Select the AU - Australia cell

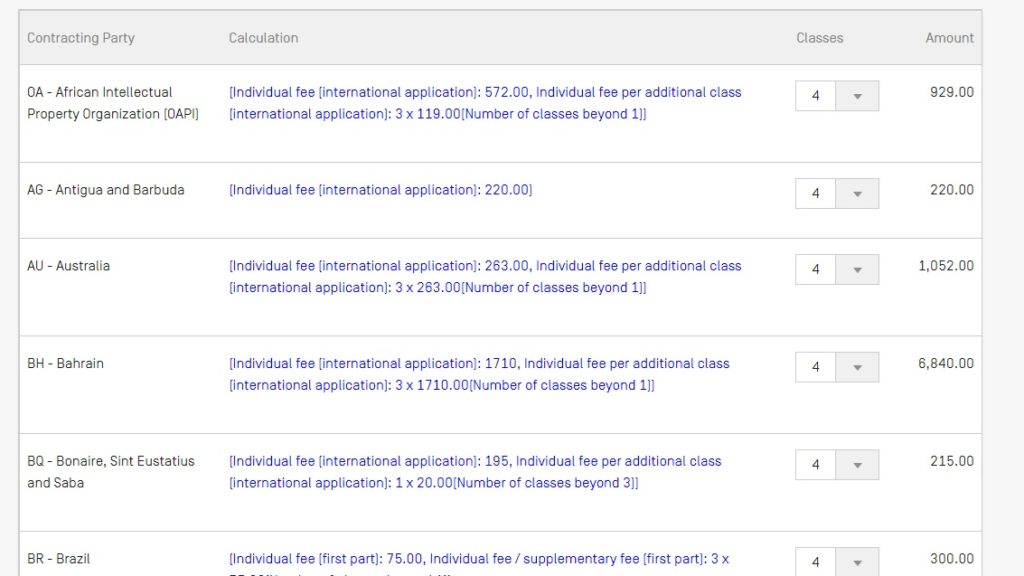69,266
